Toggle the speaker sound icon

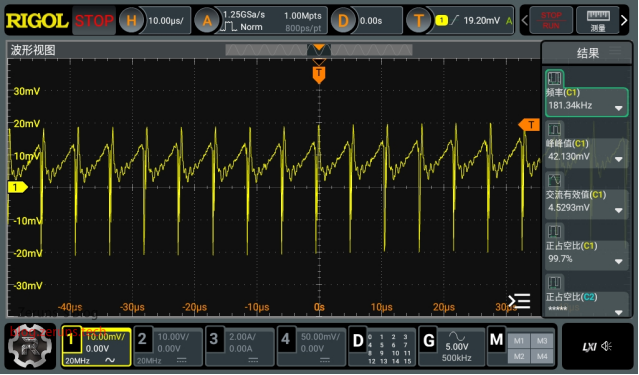click(x=606, y=346)
